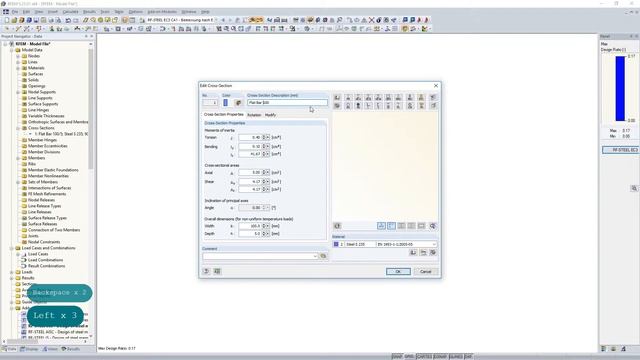Select Member Hinges in navigator tree

point(42,140)
